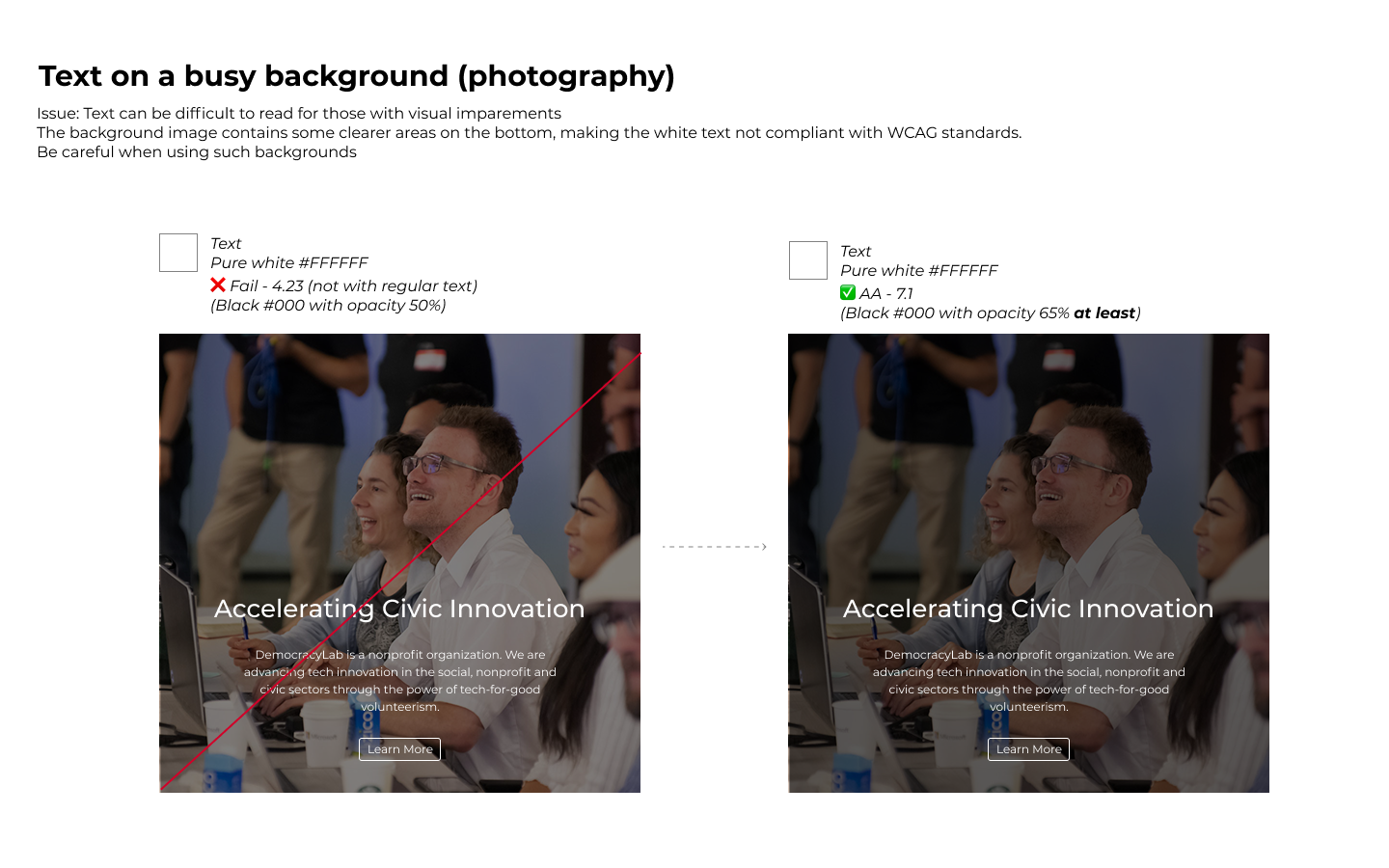The width and height of the screenshot is (1389, 868).
Task: Click the 'Black #000 with opacity 50%' note
Action: tap(328, 306)
